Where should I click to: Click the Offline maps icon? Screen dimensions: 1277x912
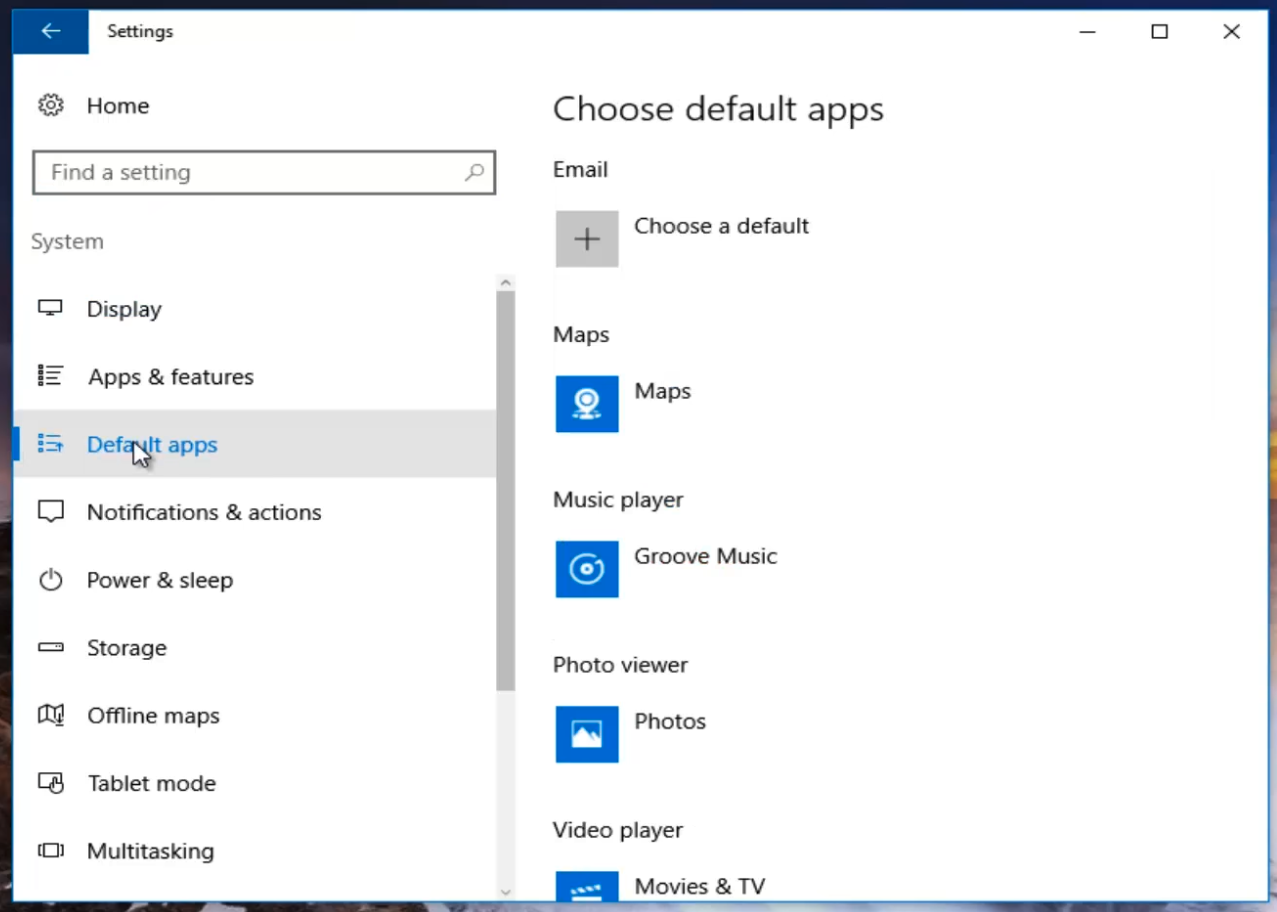tap(50, 715)
